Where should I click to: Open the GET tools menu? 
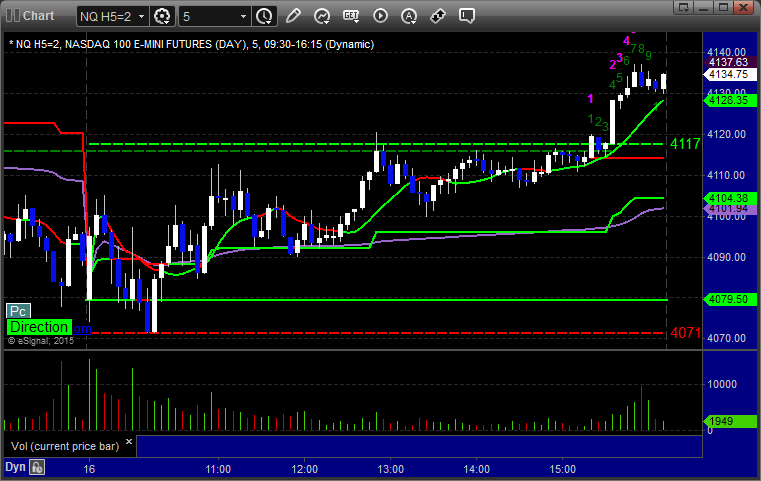[351, 16]
